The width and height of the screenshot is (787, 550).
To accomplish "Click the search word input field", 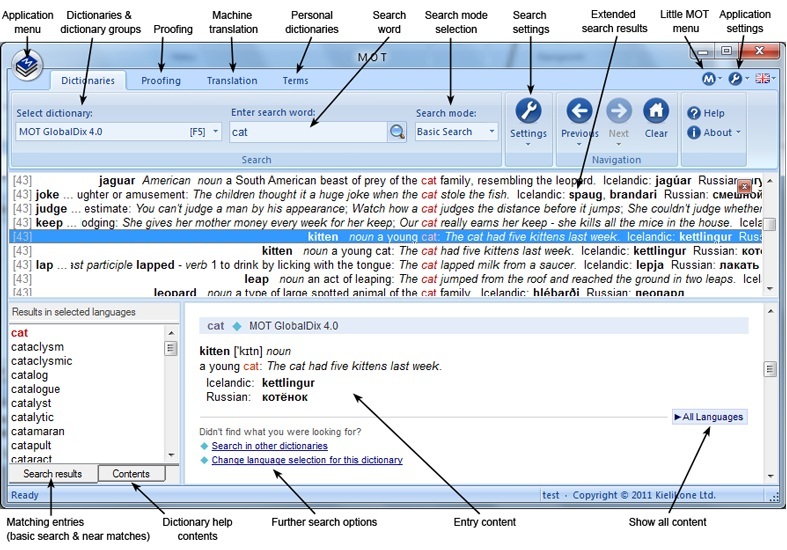I will pyautogui.click(x=308, y=132).
